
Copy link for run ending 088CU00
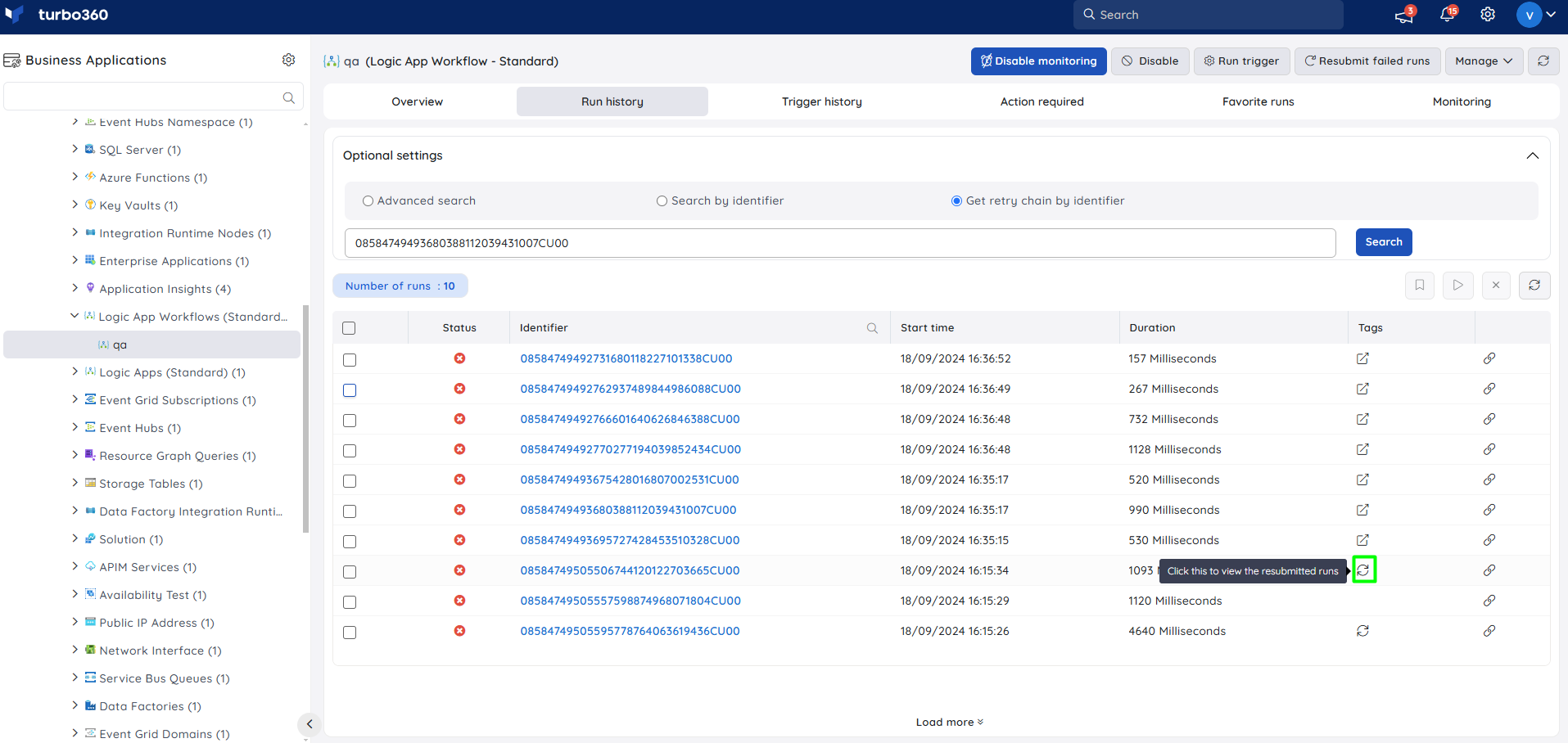coord(1489,389)
